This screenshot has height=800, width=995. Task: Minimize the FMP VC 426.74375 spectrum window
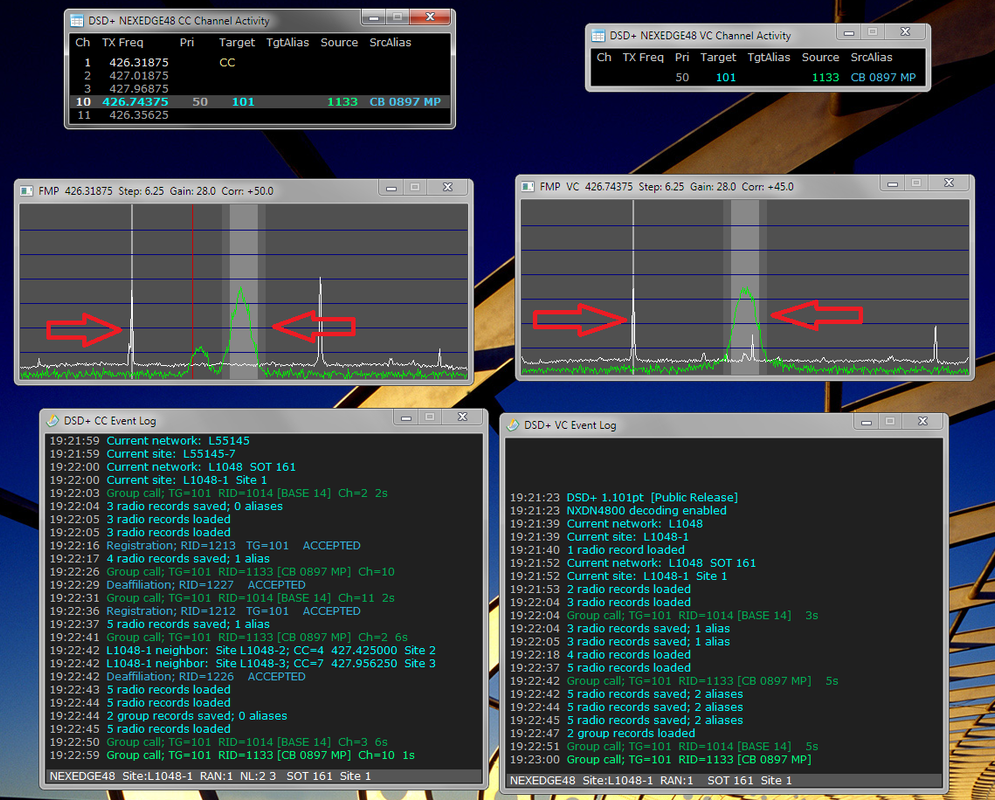coord(893,183)
